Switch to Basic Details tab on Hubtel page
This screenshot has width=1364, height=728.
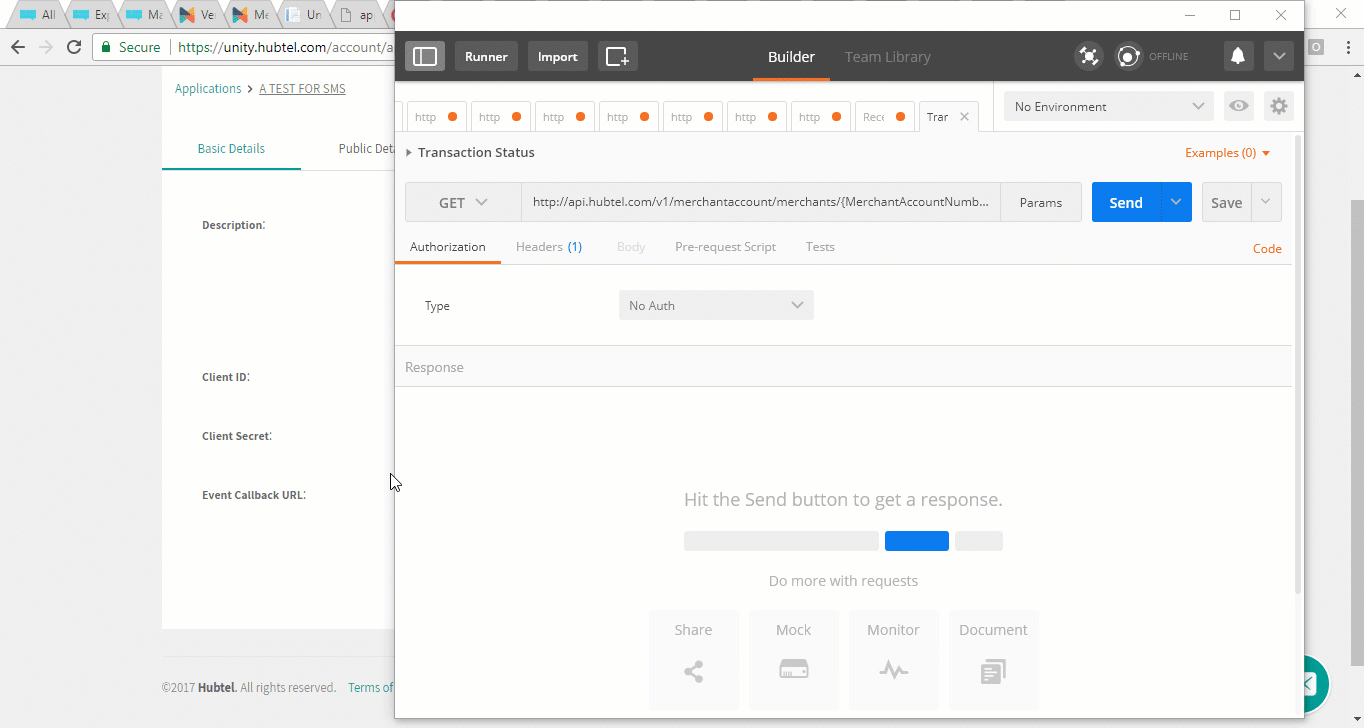coord(231,148)
